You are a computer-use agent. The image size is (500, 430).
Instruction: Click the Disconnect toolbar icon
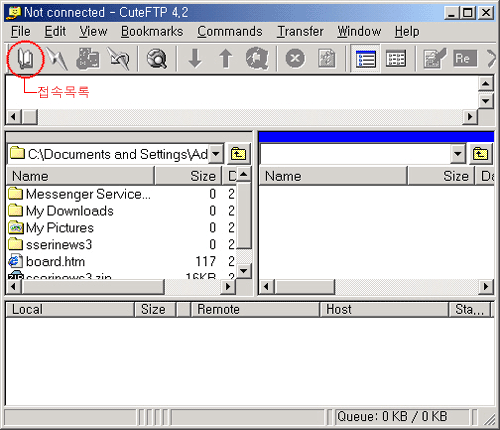click(x=118, y=59)
